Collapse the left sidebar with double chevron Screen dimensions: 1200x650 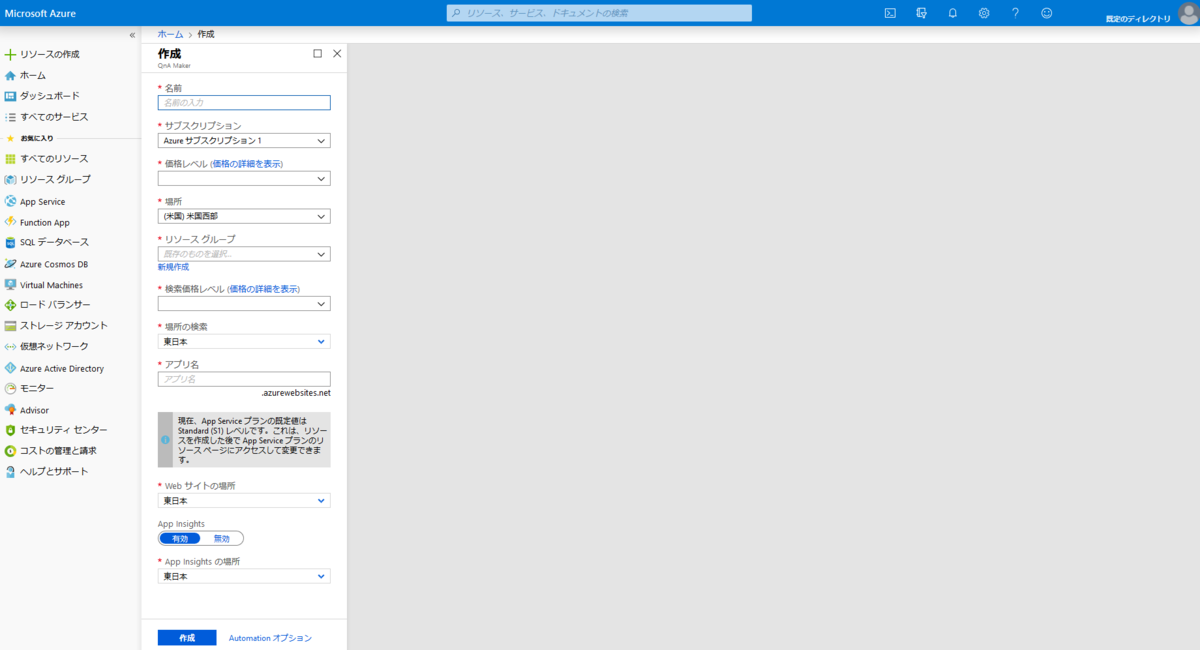pos(132,35)
